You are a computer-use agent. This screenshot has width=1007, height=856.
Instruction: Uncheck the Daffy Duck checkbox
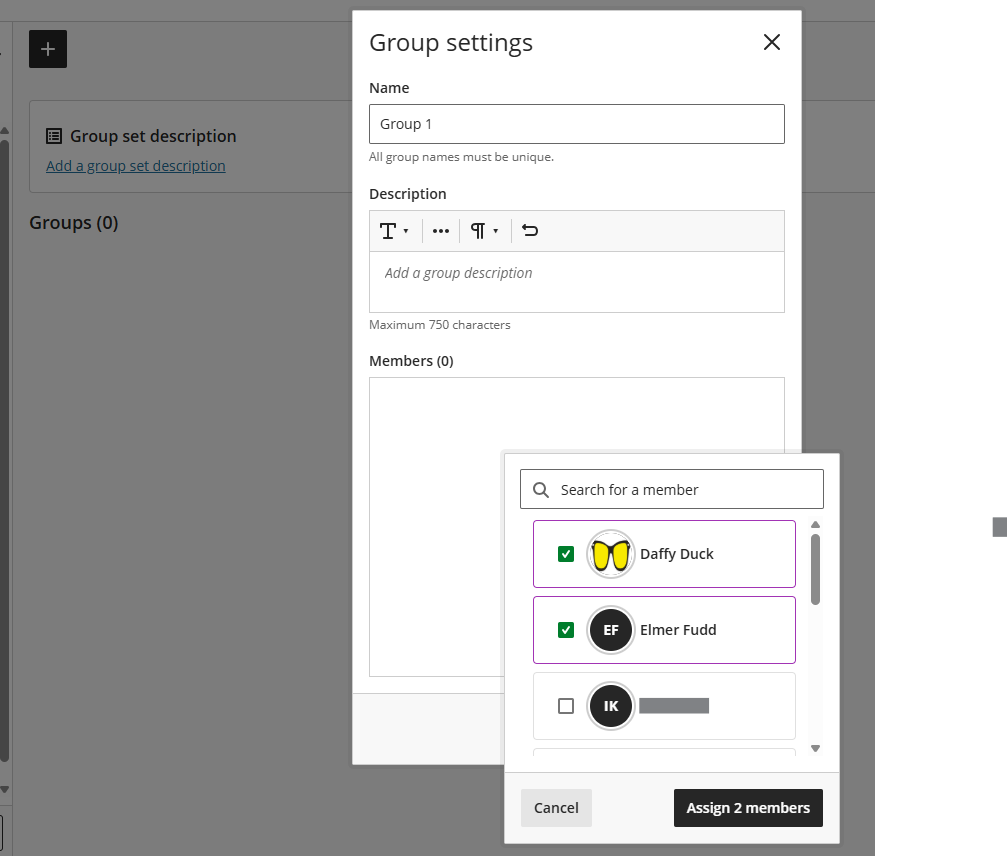566,554
